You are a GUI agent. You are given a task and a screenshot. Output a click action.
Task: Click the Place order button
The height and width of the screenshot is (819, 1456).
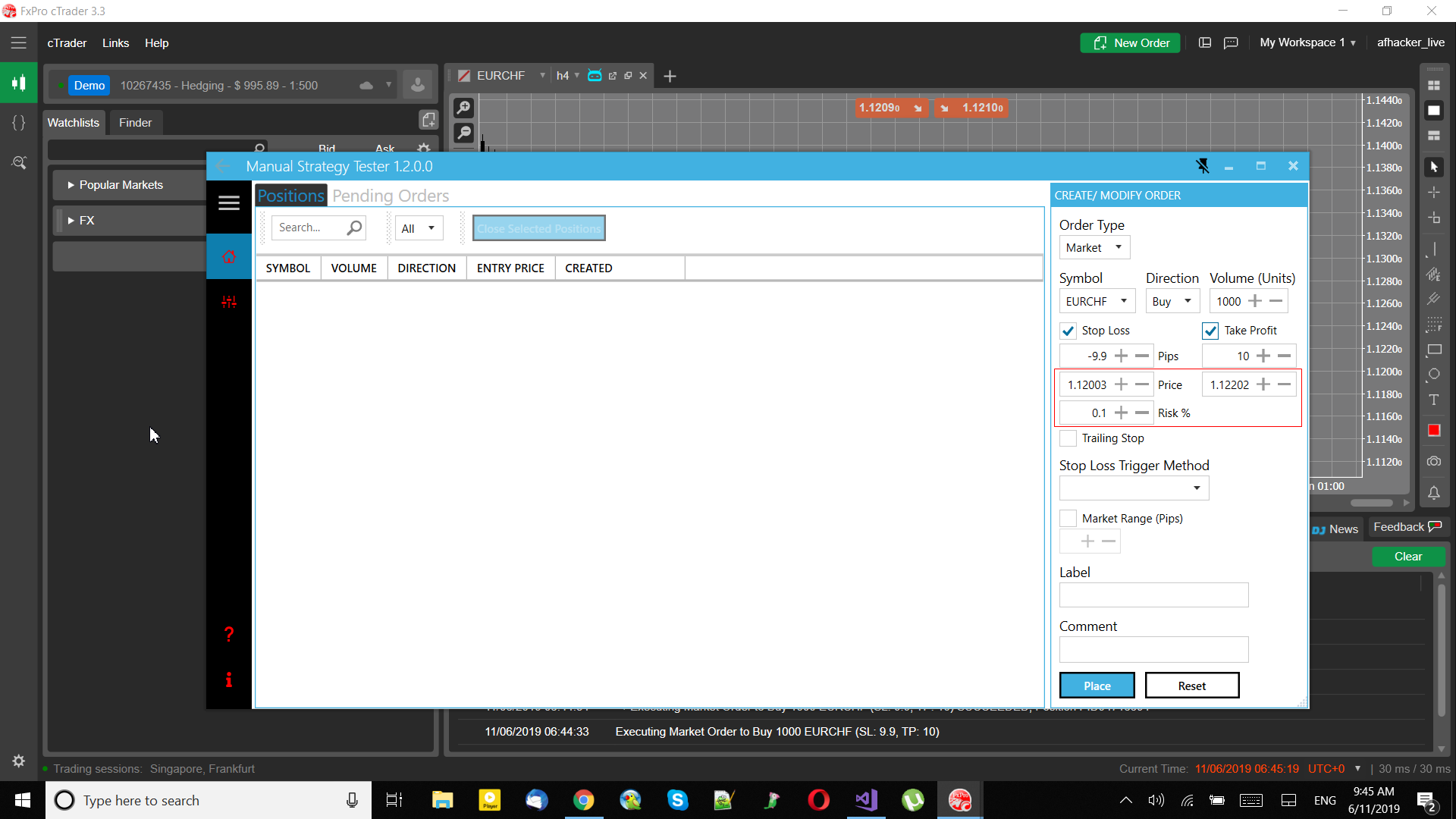[x=1097, y=686]
